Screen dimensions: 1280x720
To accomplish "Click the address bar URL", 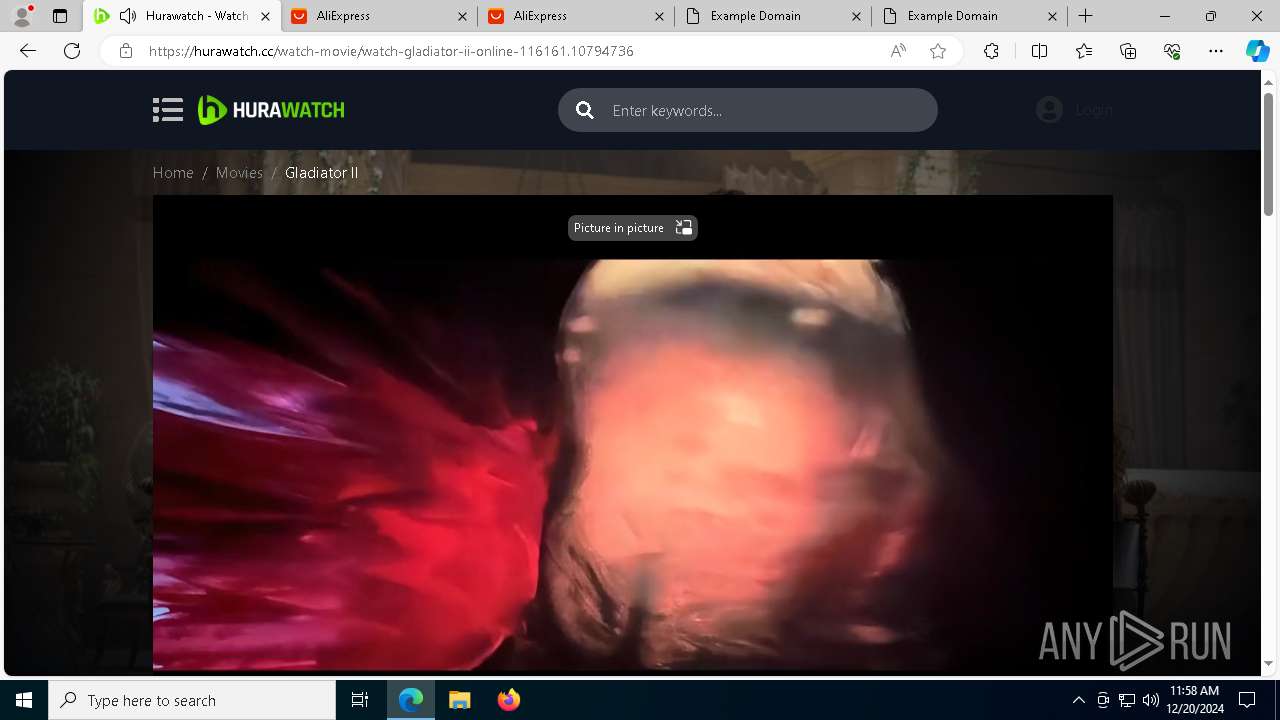I will [x=391, y=51].
